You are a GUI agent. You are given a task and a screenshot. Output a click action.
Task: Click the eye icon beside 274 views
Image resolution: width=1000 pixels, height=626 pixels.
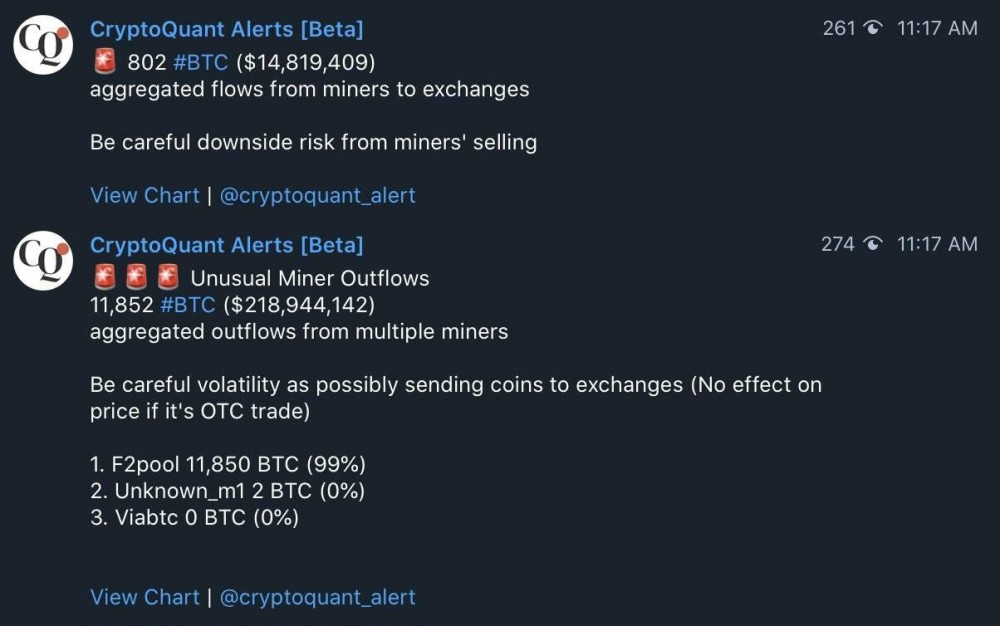point(873,244)
